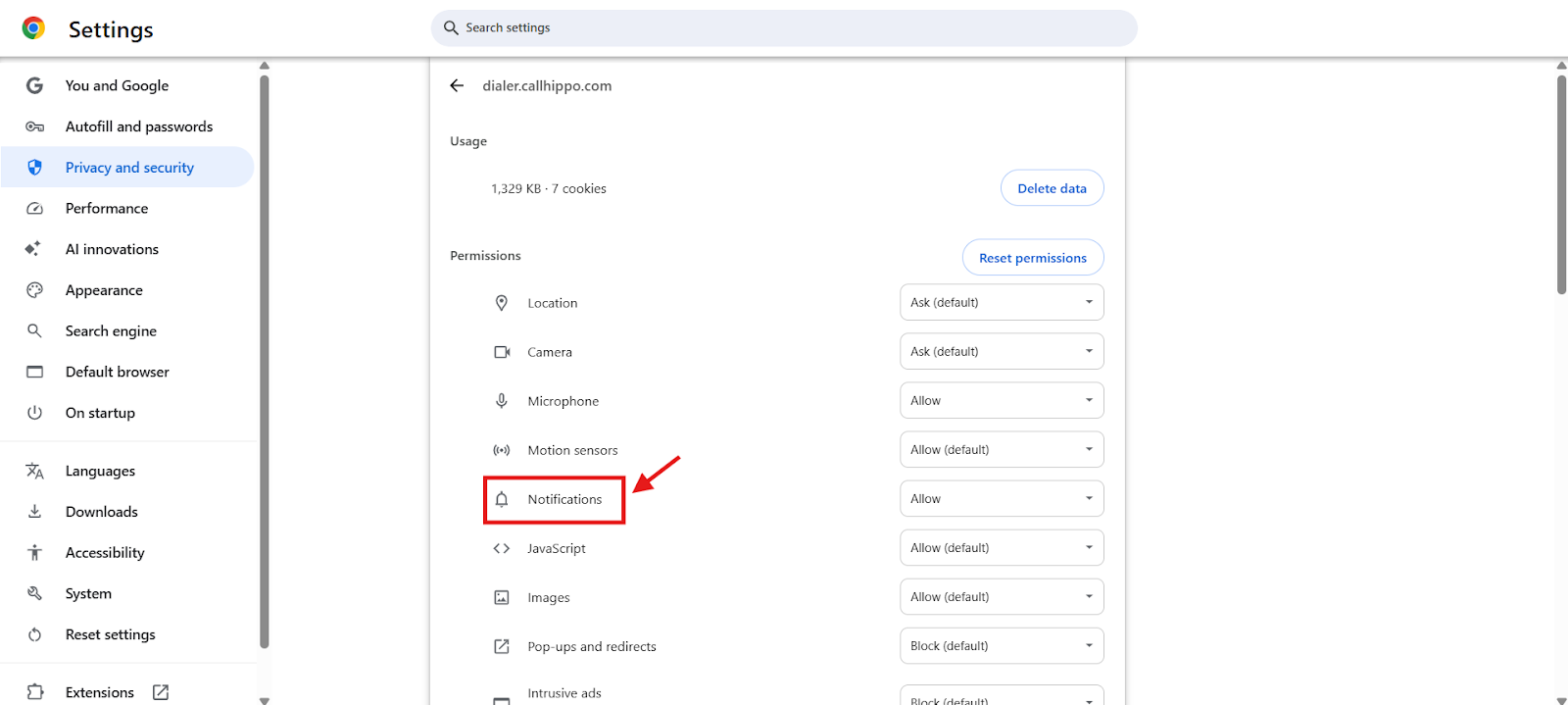Click the puzzle piece icon for Extensions
This screenshot has width=1568, height=705.
coord(34,692)
